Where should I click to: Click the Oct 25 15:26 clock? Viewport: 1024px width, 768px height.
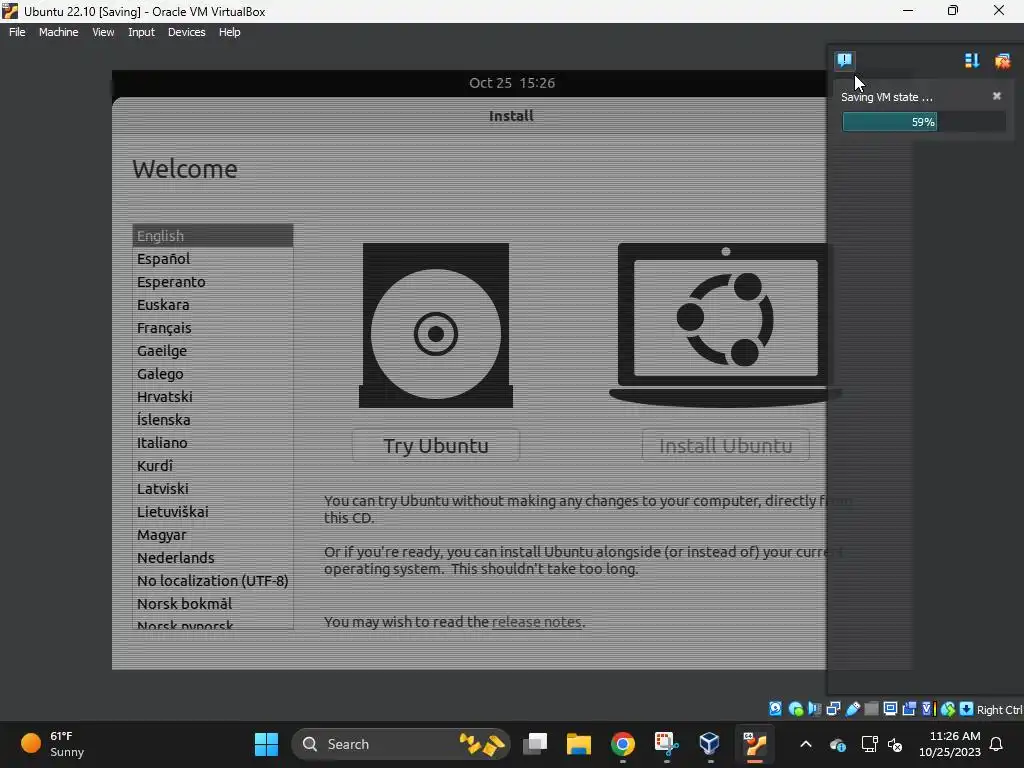[511, 83]
